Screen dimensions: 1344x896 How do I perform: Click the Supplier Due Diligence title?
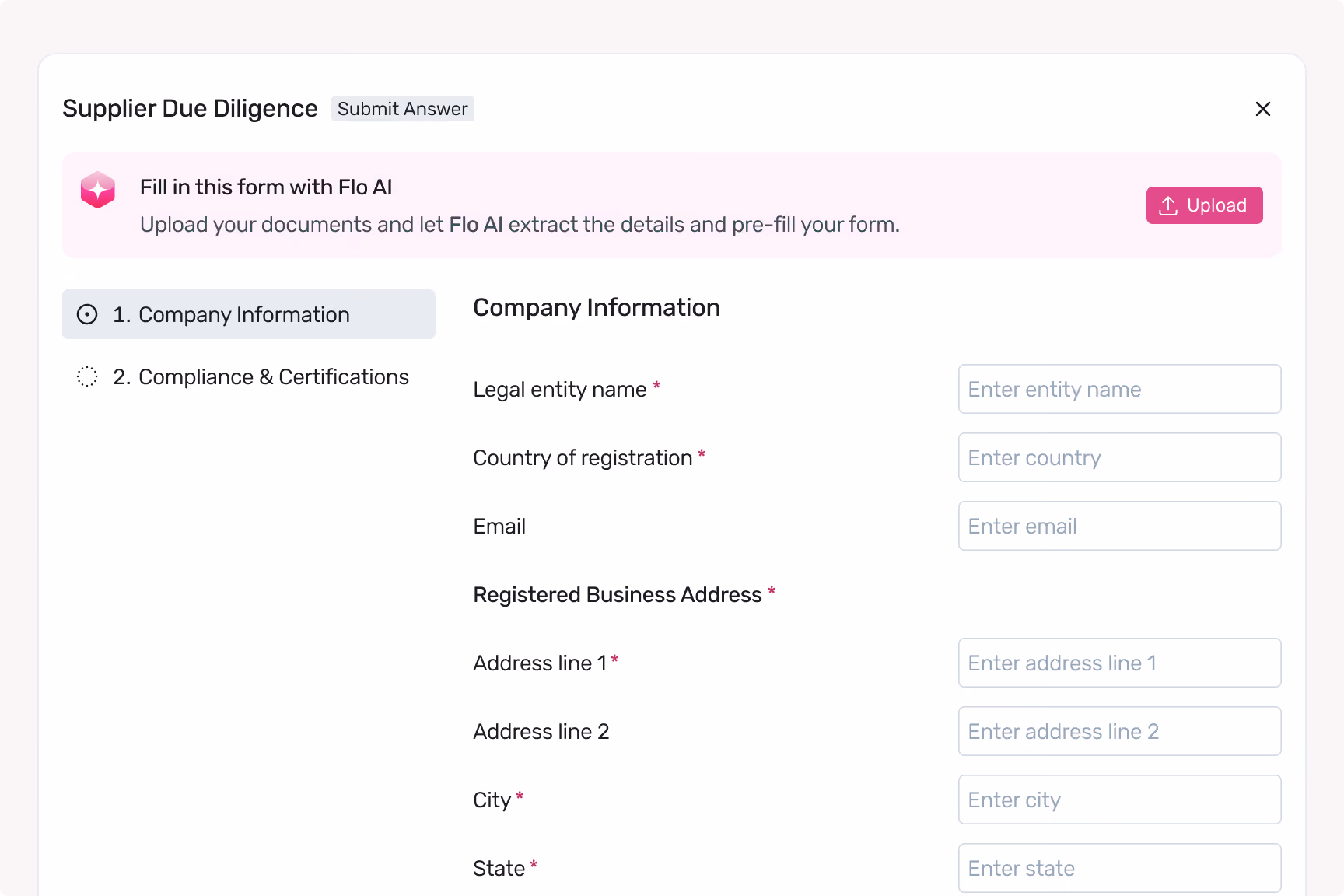pos(190,109)
